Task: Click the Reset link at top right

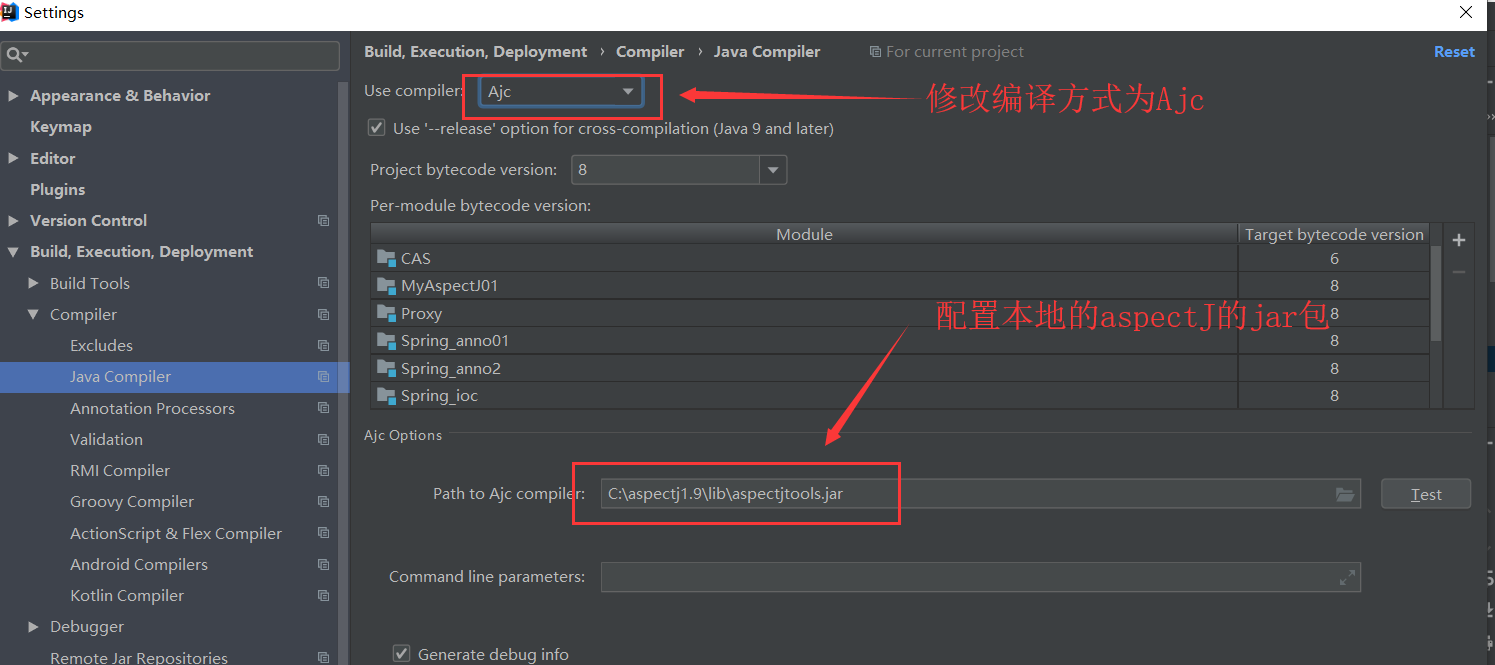Action: click(1454, 51)
